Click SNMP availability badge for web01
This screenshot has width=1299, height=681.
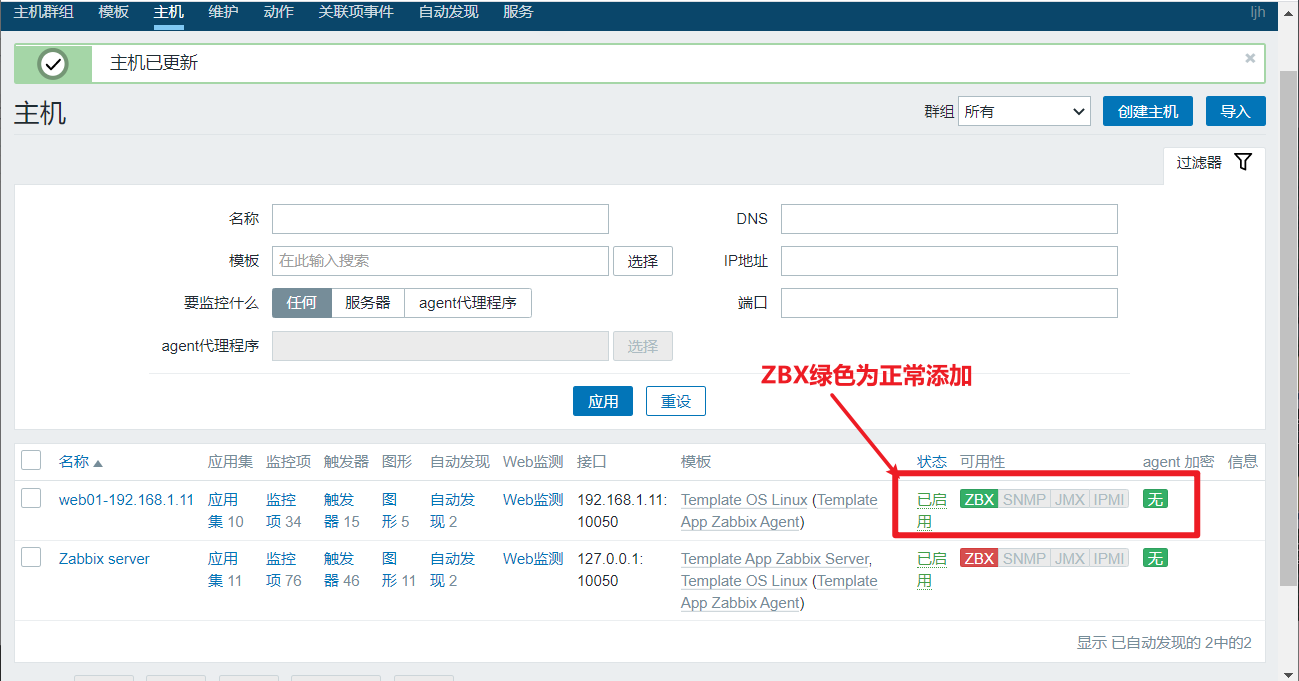(1024, 499)
